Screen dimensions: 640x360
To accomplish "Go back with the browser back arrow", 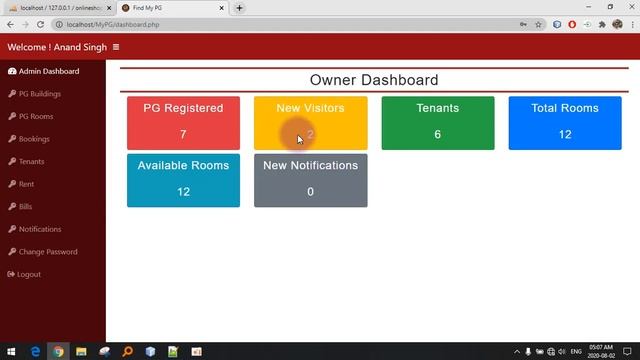I will [x=11, y=24].
